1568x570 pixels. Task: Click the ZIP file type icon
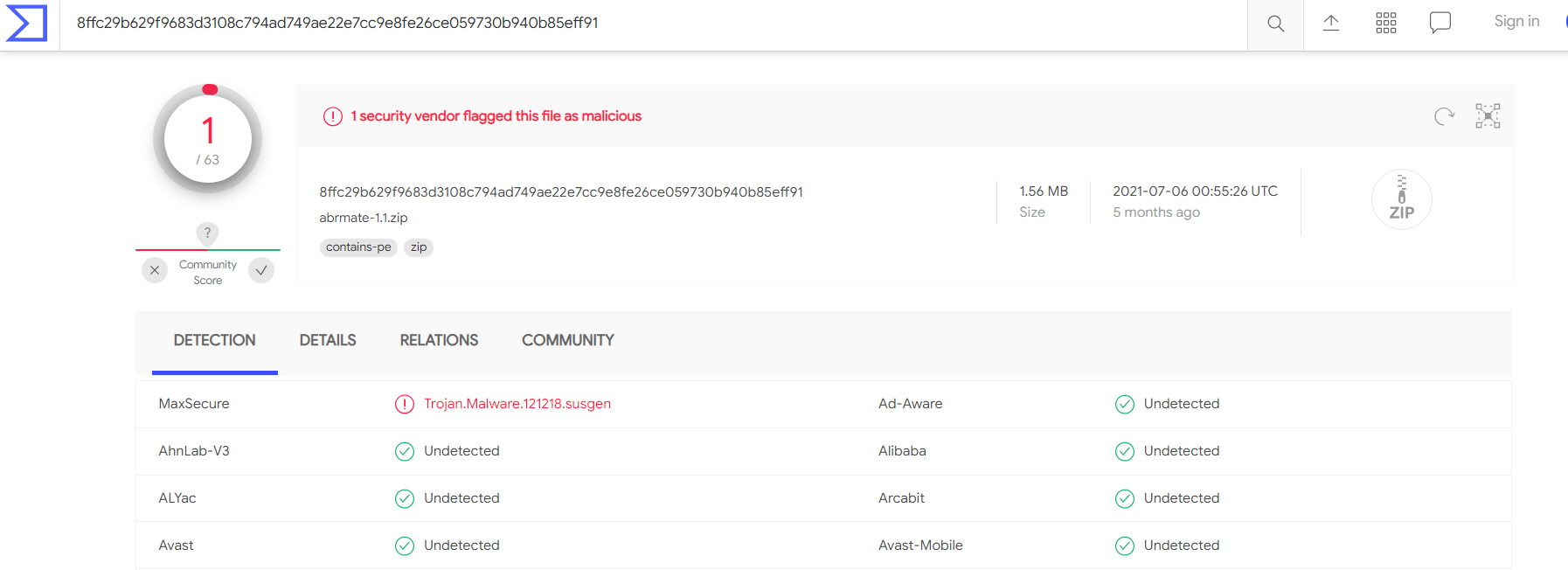[x=1401, y=200]
